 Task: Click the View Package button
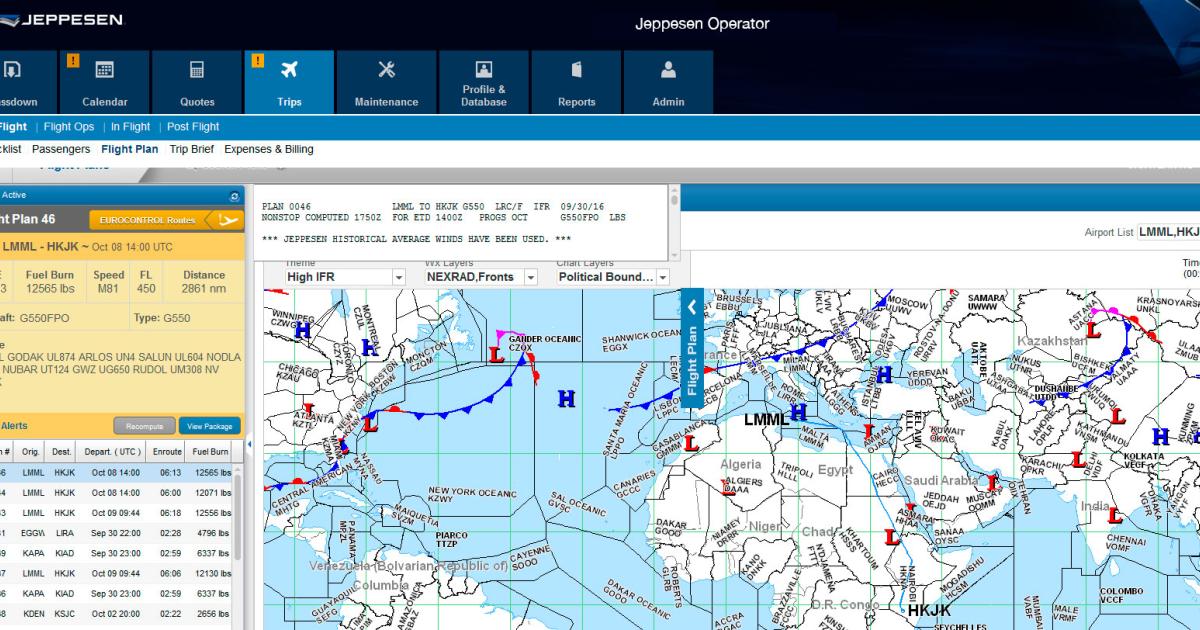point(208,425)
